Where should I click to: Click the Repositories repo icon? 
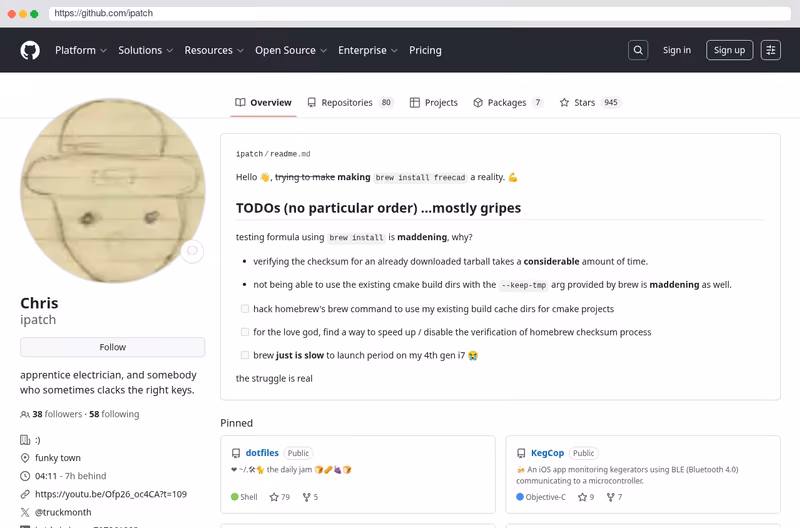[x=311, y=103]
